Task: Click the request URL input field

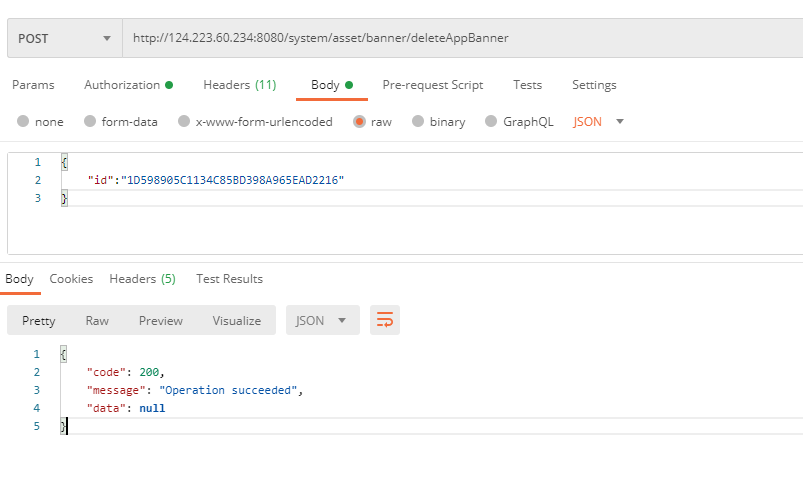Action: coord(460,38)
